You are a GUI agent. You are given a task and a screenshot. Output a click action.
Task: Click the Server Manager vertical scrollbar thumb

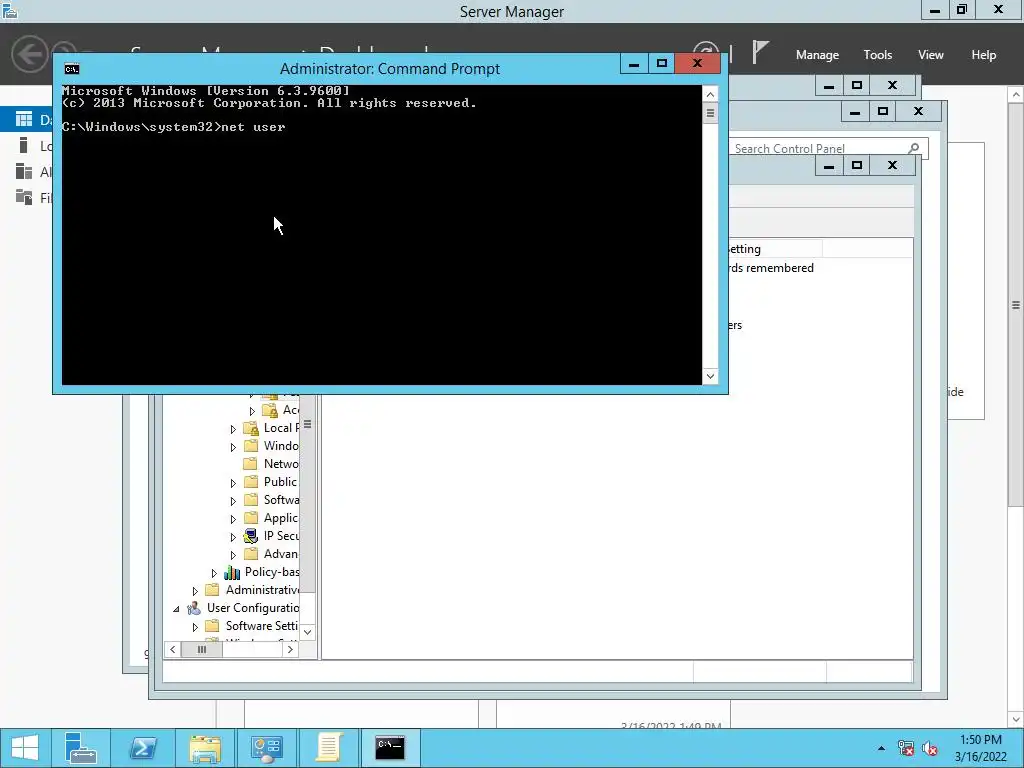coord(1016,304)
